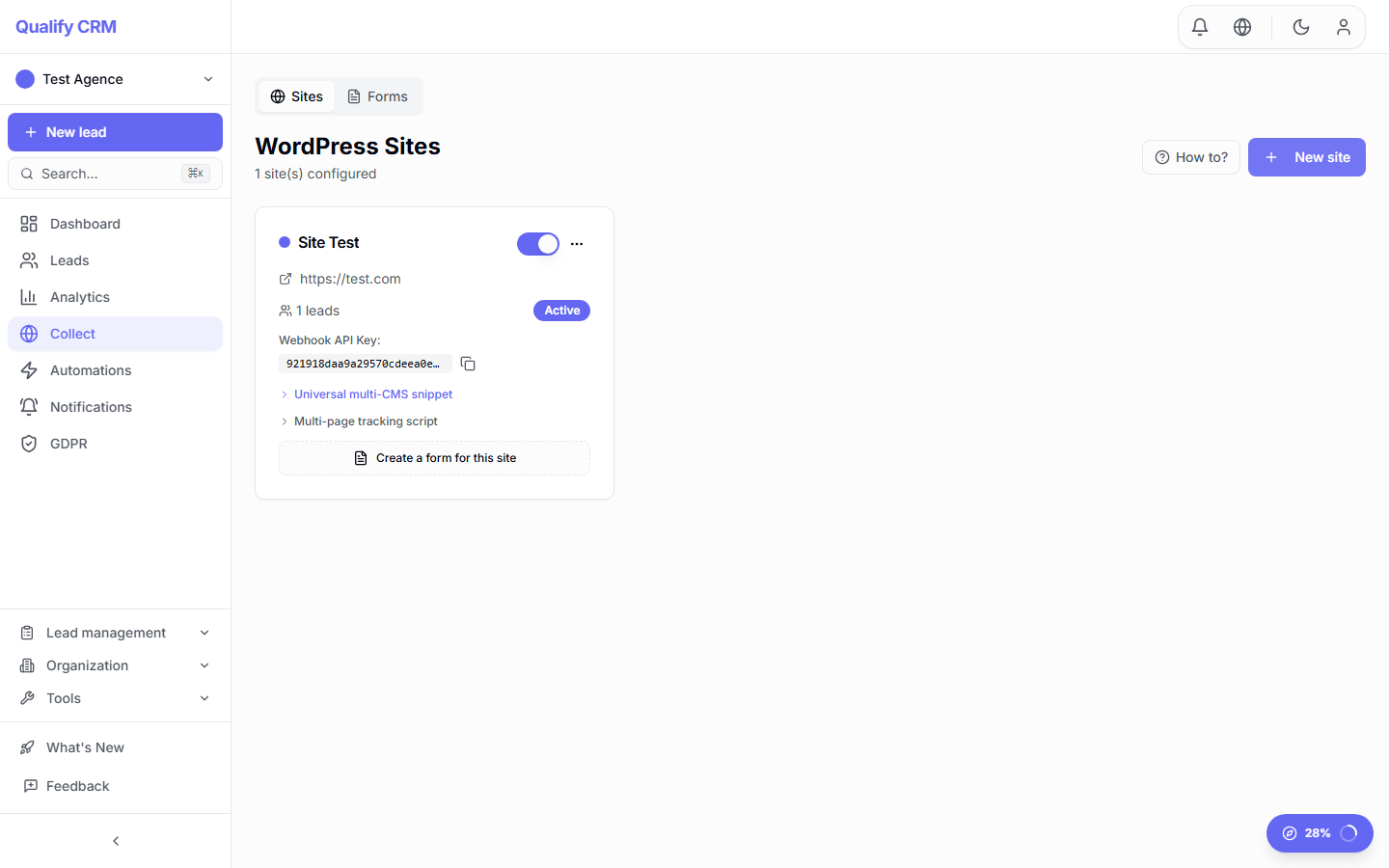The height and width of the screenshot is (868, 1389).
Task: Click the 1 site(s) configured text
Action: click(x=315, y=174)
